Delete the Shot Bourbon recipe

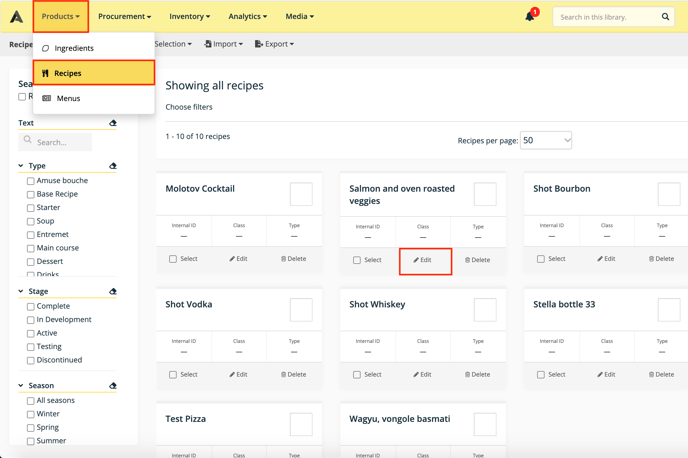click(x=661, y=259)
